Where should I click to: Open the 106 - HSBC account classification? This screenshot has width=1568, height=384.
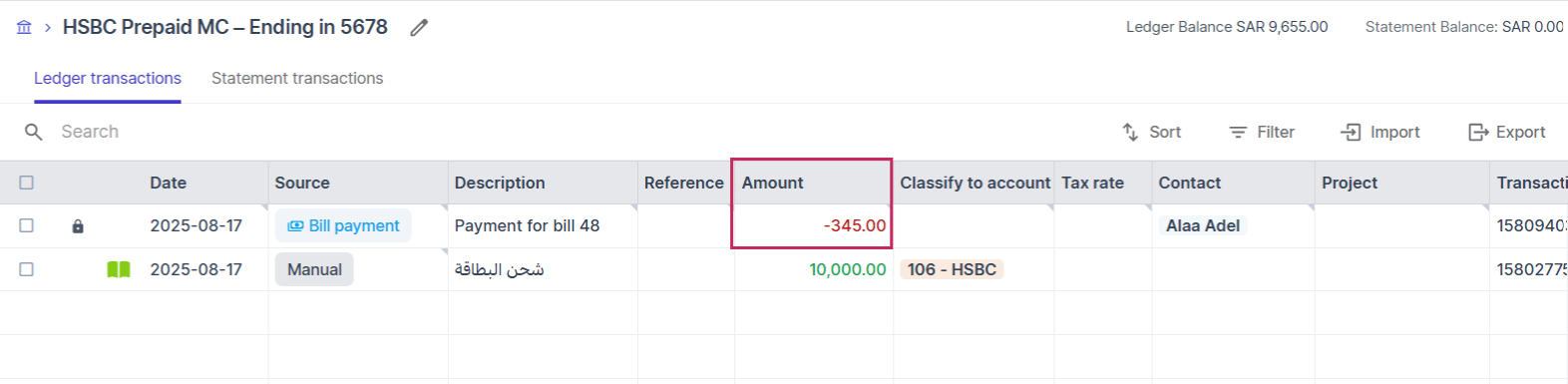click(x=952, y=269)
